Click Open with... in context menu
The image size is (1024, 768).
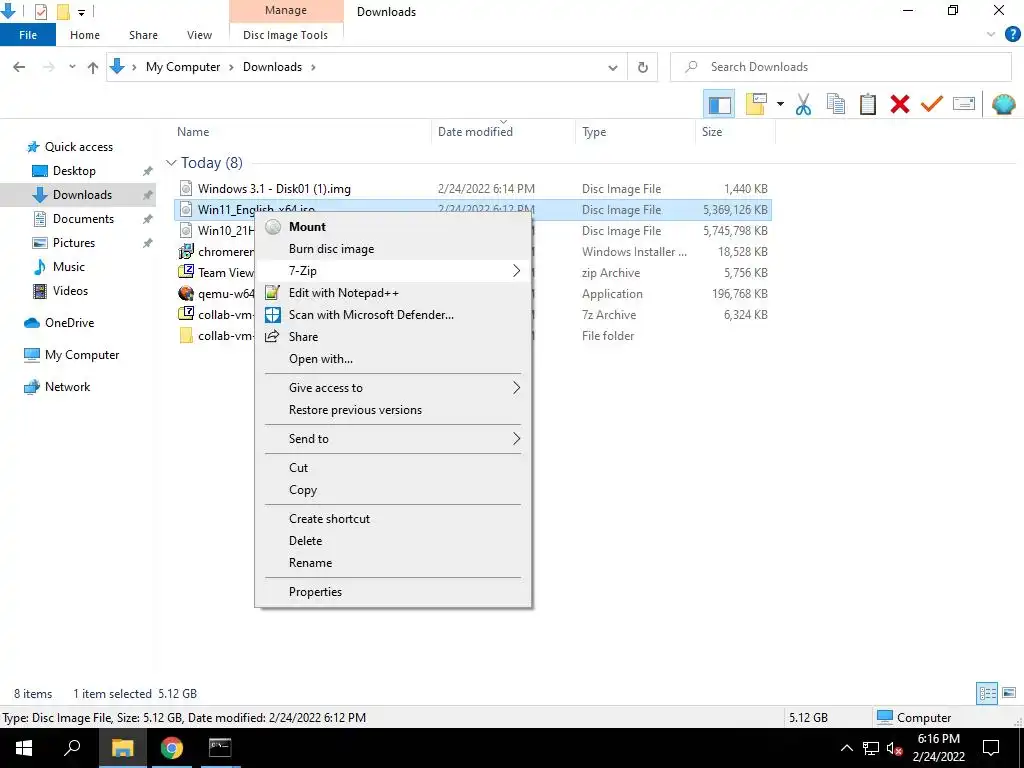tap(393, 359)
